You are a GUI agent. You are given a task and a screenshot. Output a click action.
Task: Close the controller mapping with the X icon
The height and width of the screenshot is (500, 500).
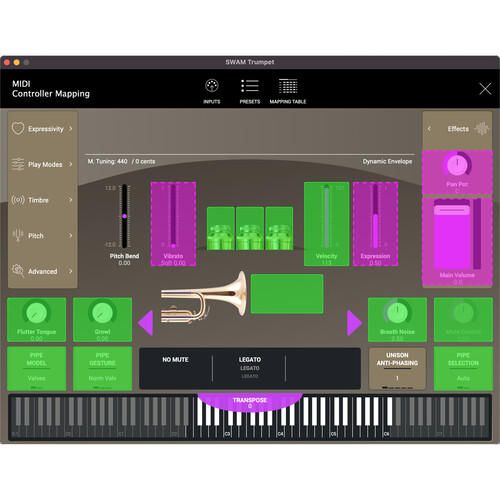(x=485, y=89)
